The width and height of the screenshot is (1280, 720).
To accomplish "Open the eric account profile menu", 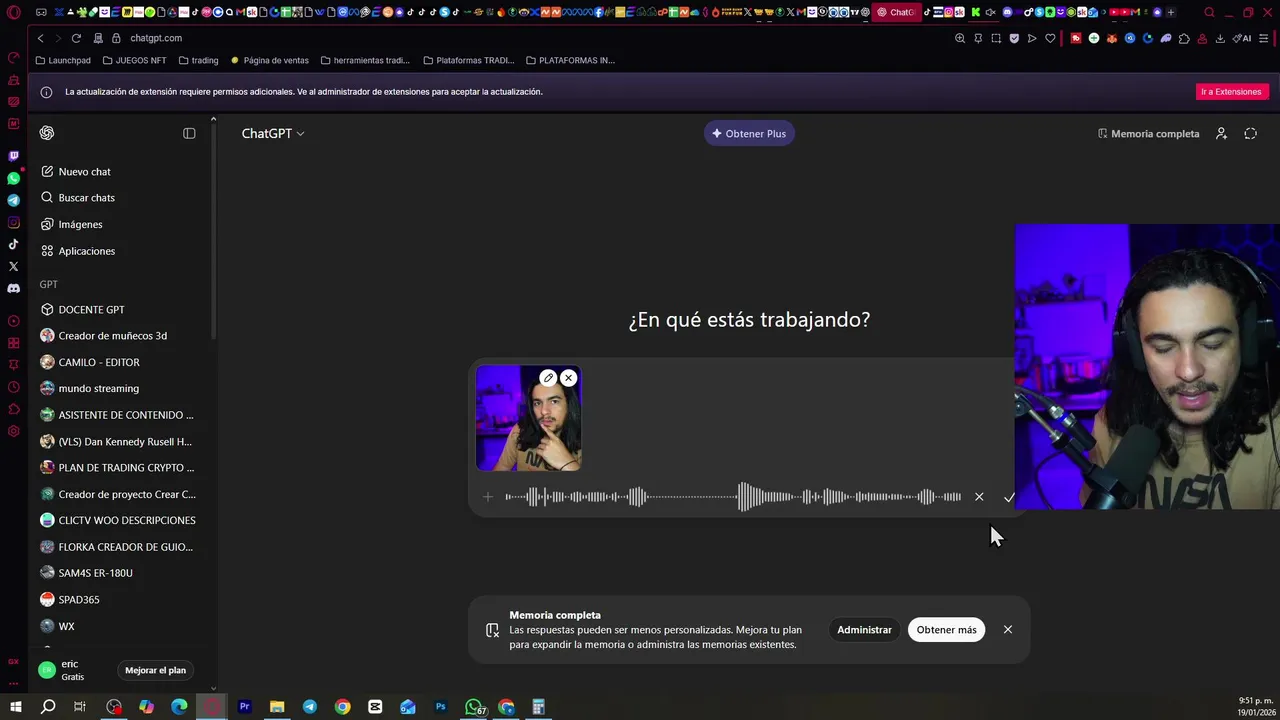I will (74, 671).
